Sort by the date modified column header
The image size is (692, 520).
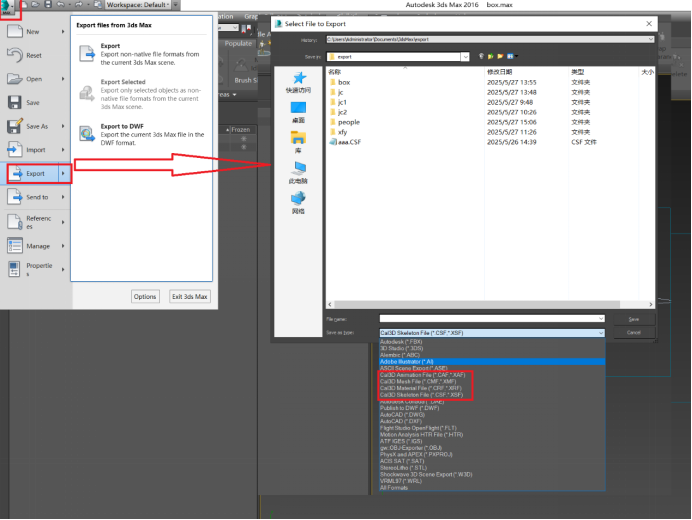pyautogui.click(x=526, y=72)
